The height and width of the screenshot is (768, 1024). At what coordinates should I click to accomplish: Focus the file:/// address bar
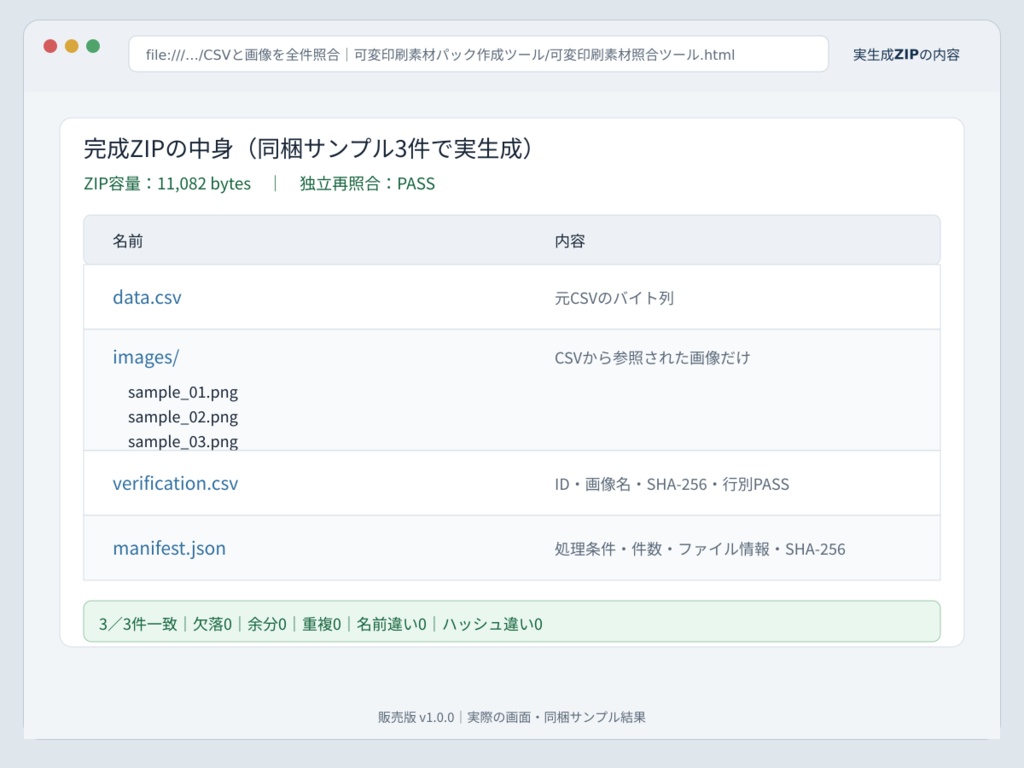479,54
